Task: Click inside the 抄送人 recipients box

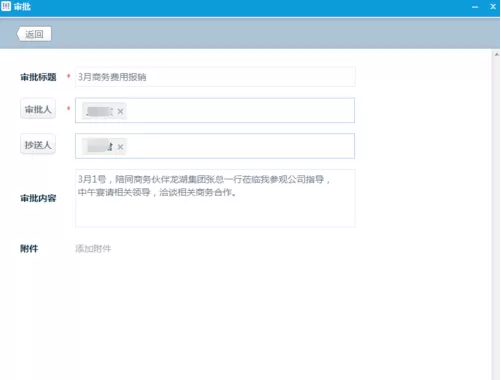Action: (x=215, y=146)
